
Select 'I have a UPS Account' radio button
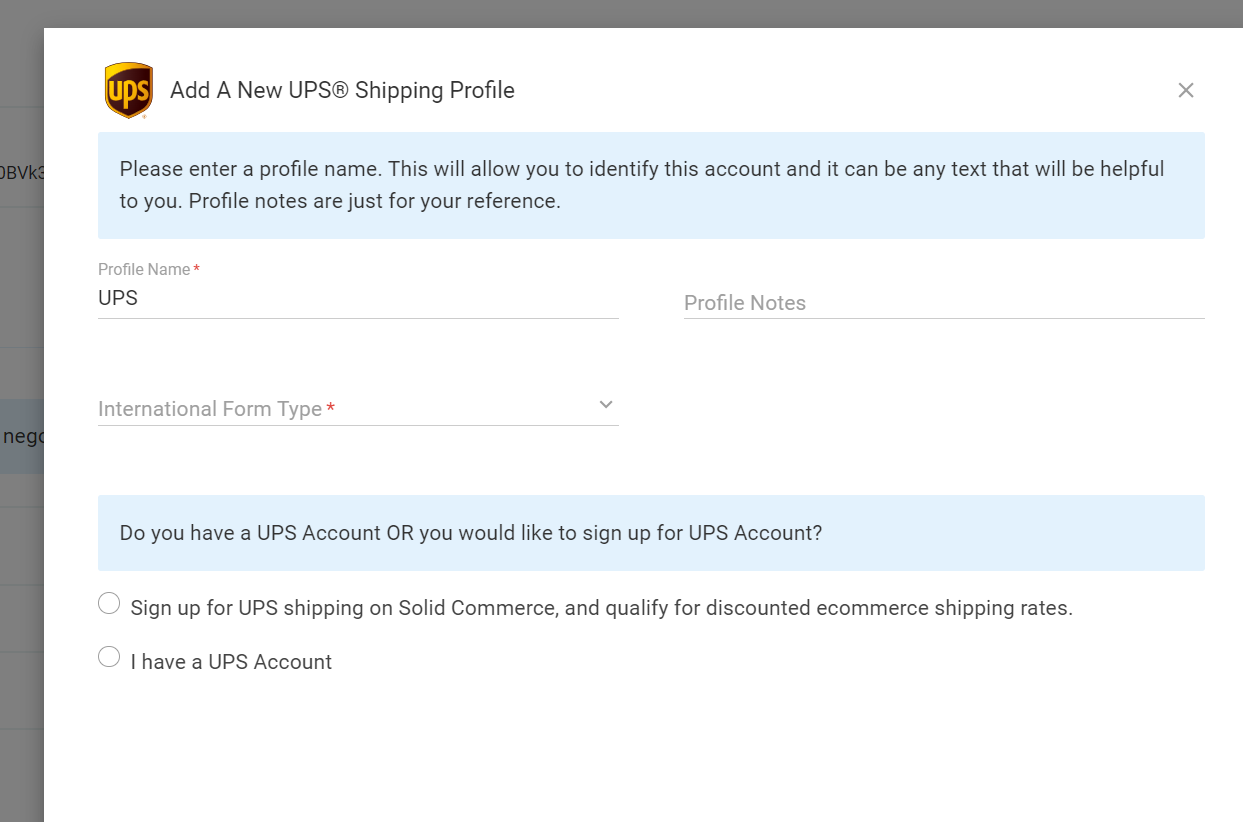(109, 656)
